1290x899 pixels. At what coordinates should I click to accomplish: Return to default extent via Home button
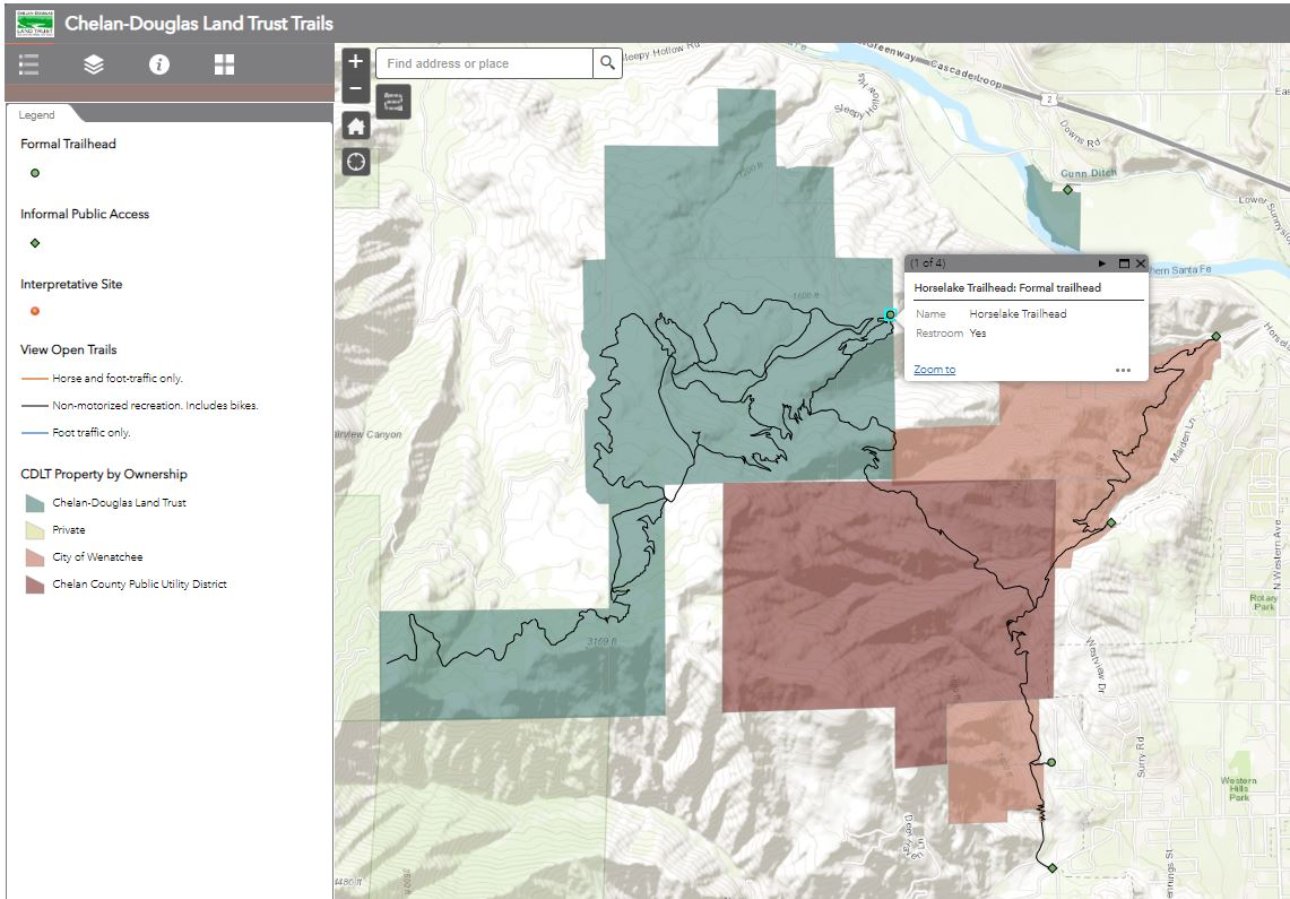click(x=356, y=126)
